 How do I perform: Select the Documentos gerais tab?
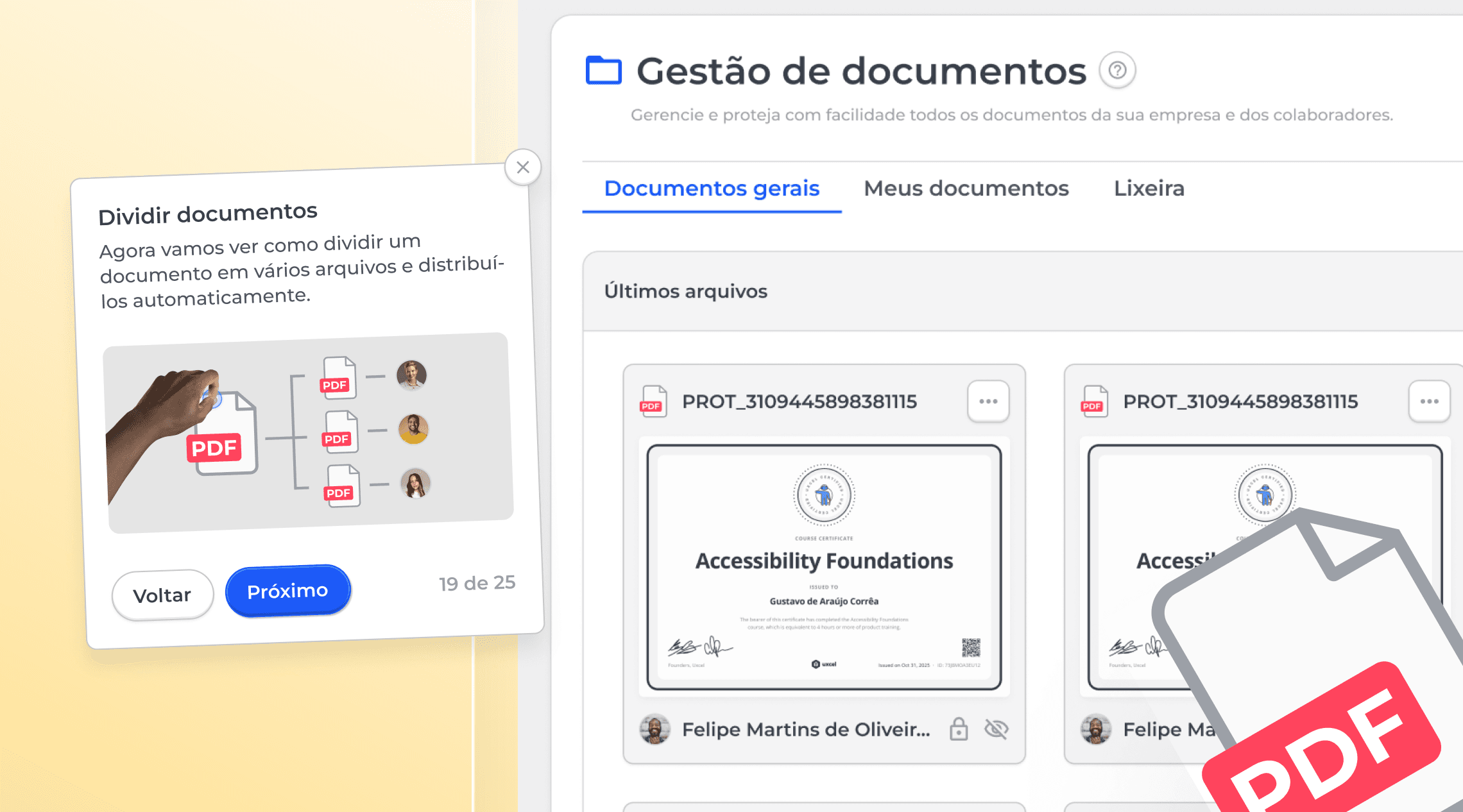tap(712, 189)
